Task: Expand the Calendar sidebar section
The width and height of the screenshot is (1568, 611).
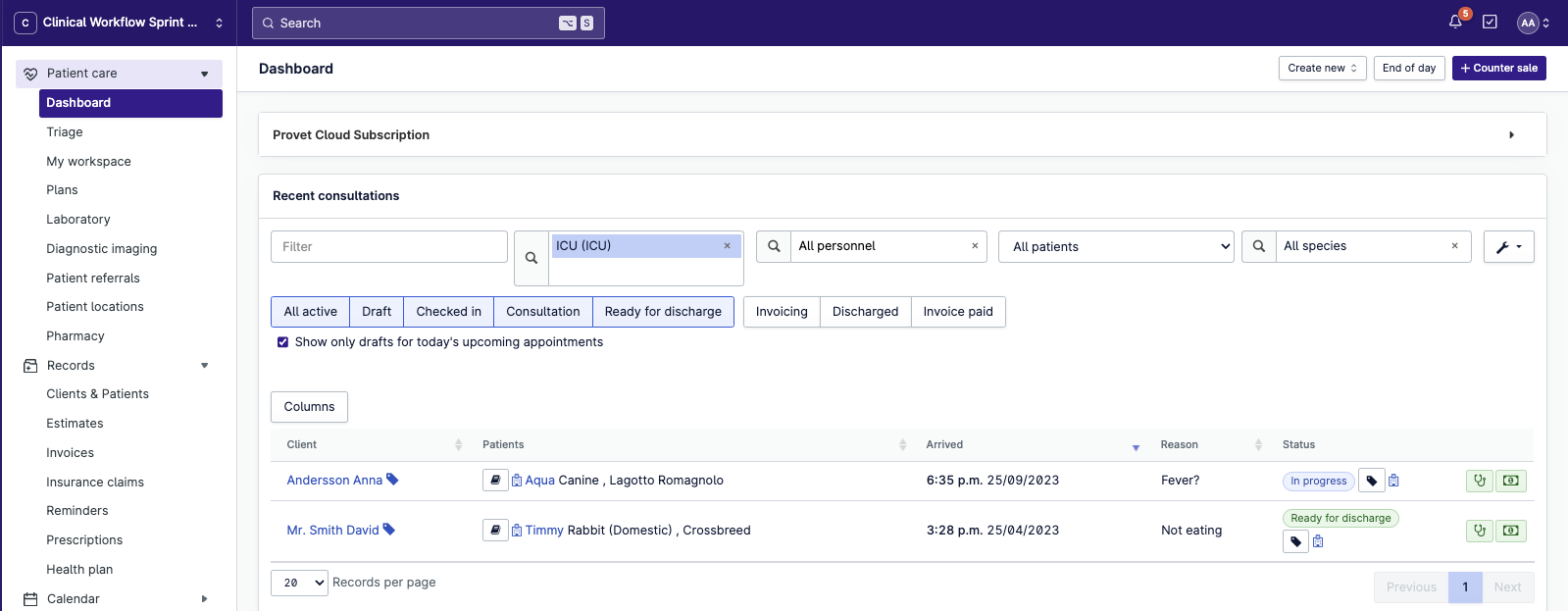Action: pyautogui.click(x=204, y=599)
